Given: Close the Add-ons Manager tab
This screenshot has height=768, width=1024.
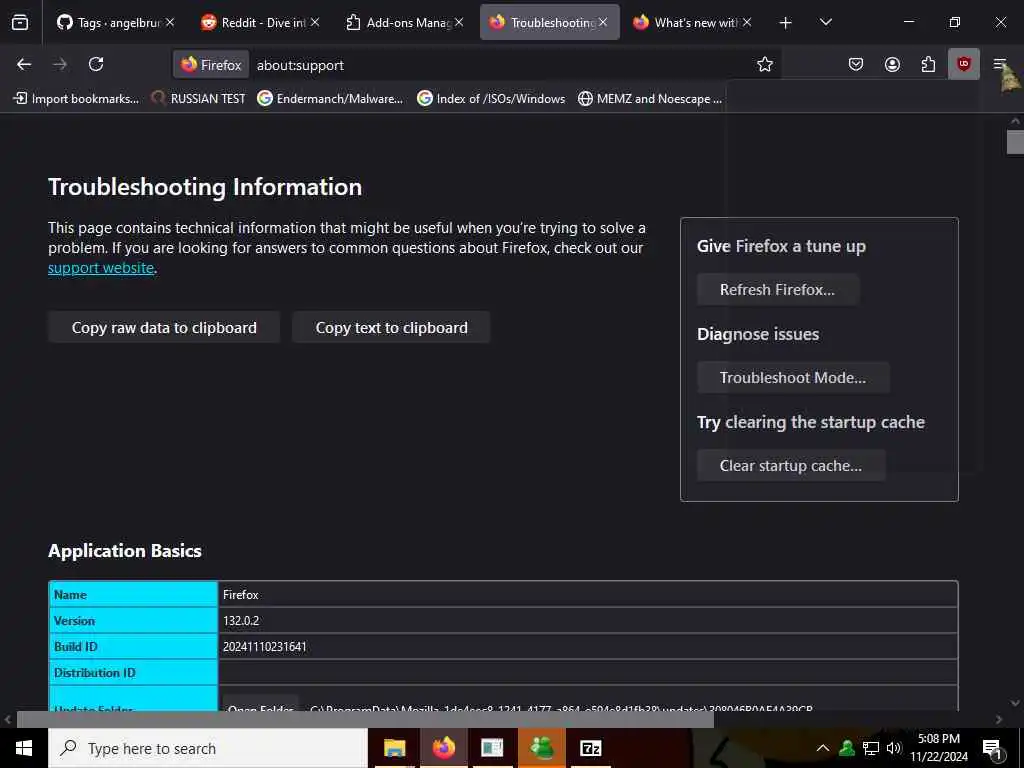Looking at the screenshot, I should point(459,22).
